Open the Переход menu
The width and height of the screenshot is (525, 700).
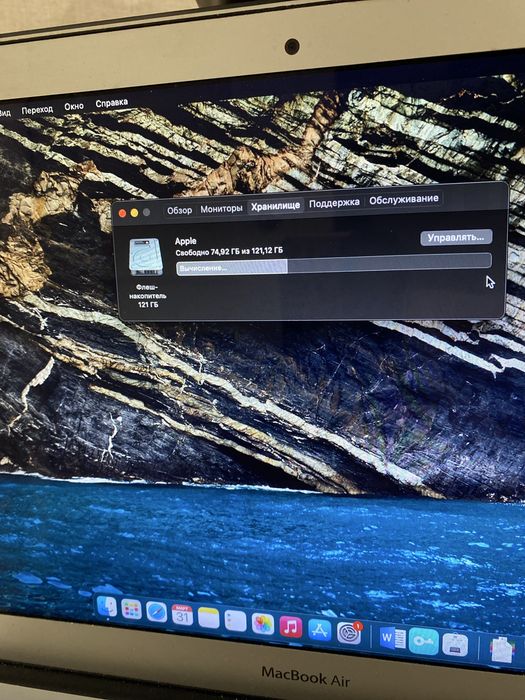click(37, 110)
